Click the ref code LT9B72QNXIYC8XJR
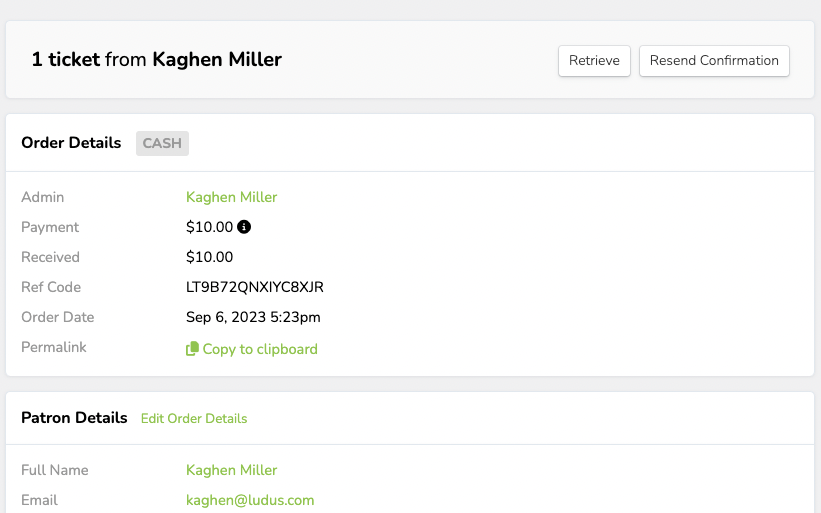The image size is (821, 513). (255, 287)
